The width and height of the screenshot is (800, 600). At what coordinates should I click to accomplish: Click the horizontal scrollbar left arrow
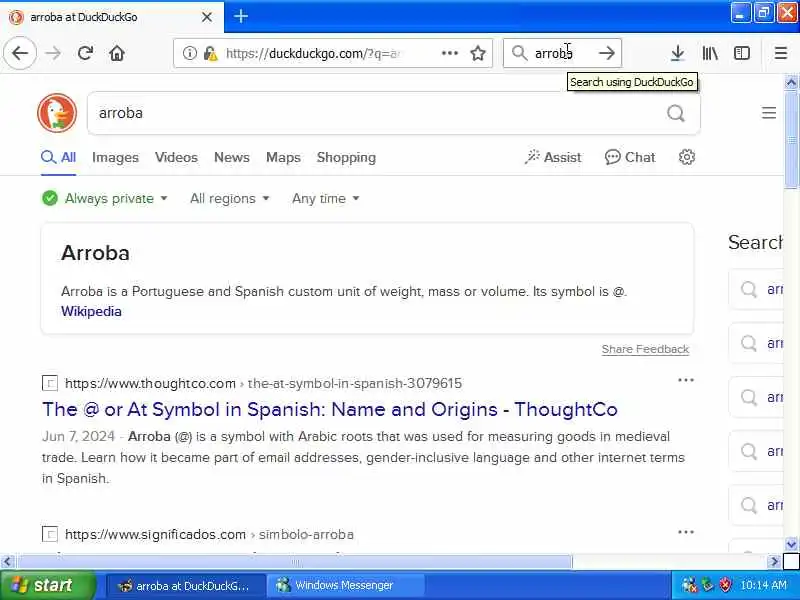pos(7,562)
